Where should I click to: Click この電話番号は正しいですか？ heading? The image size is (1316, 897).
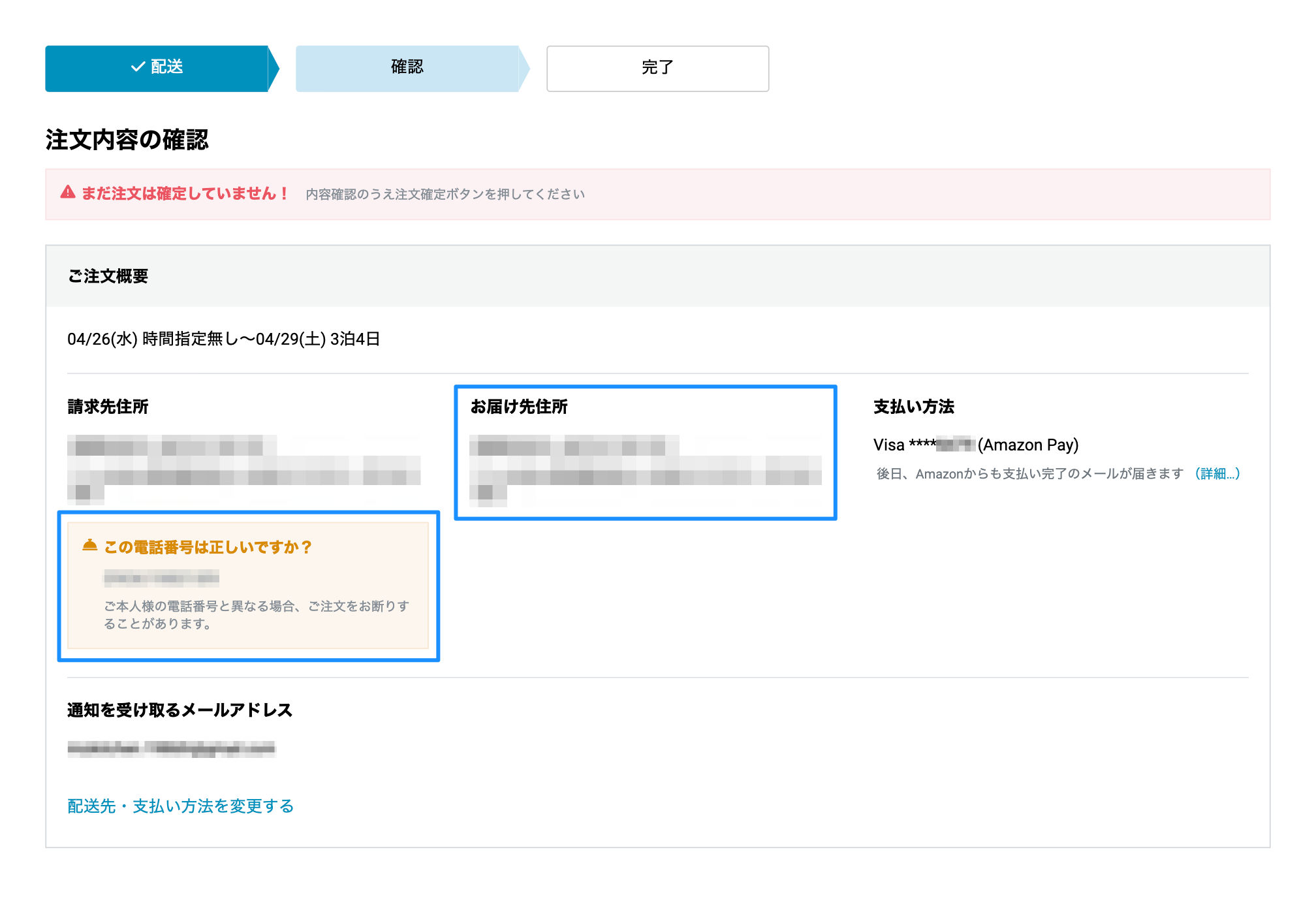pyautogui.click(x=208, y=547)
